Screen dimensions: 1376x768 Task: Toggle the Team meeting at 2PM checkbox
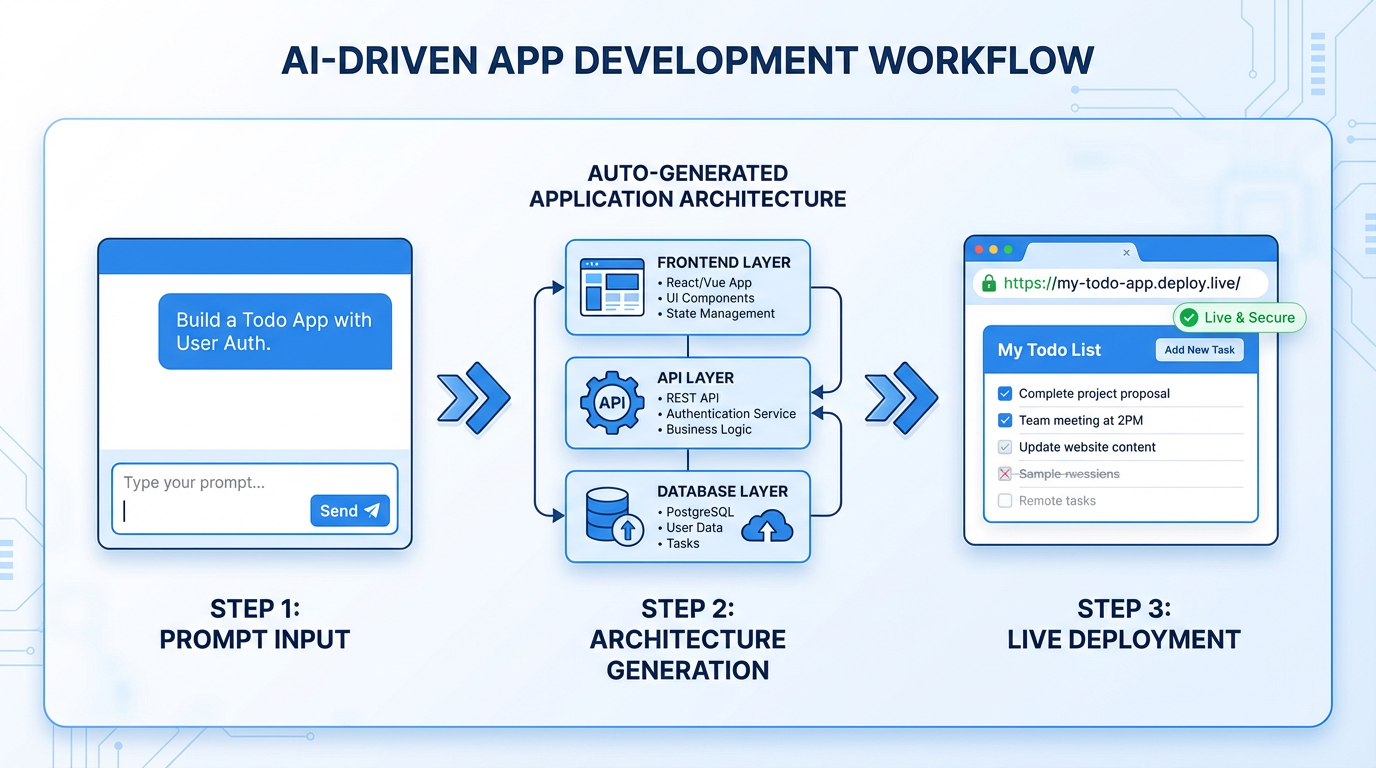point(1005,420)
